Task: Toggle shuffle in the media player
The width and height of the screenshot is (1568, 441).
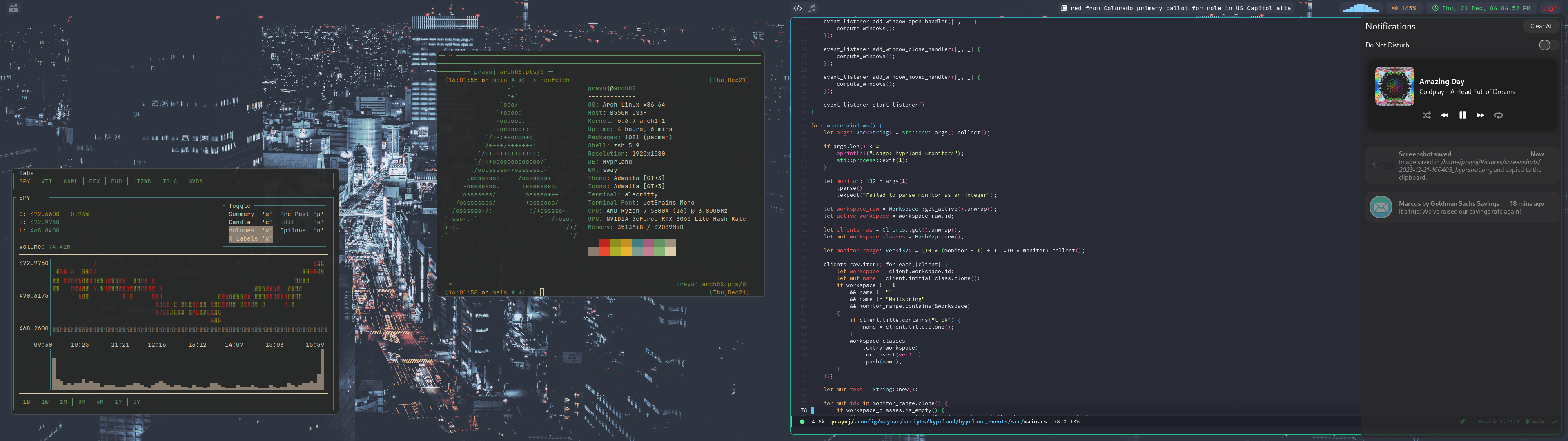Action: [x=1426, y=115]
